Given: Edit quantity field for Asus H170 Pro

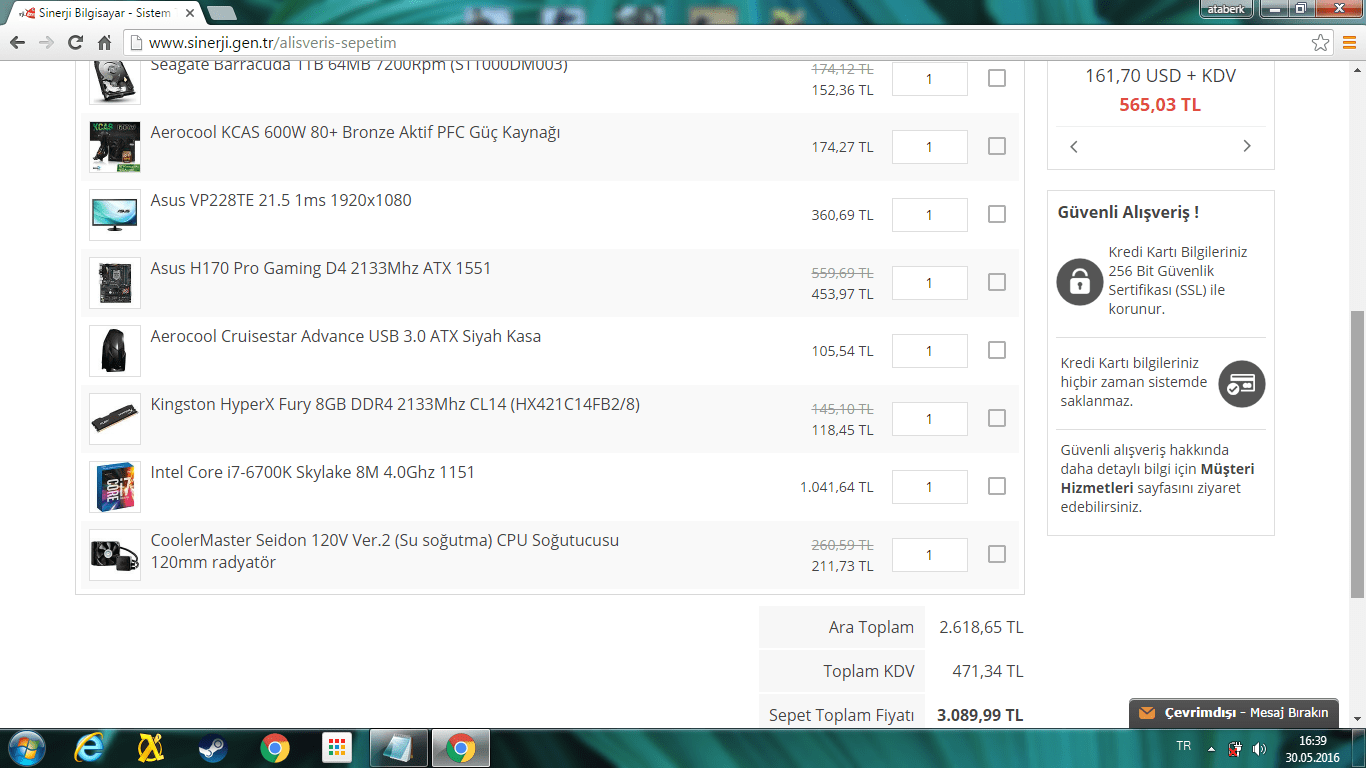Looking at the screenshot, I should point(929,283).
